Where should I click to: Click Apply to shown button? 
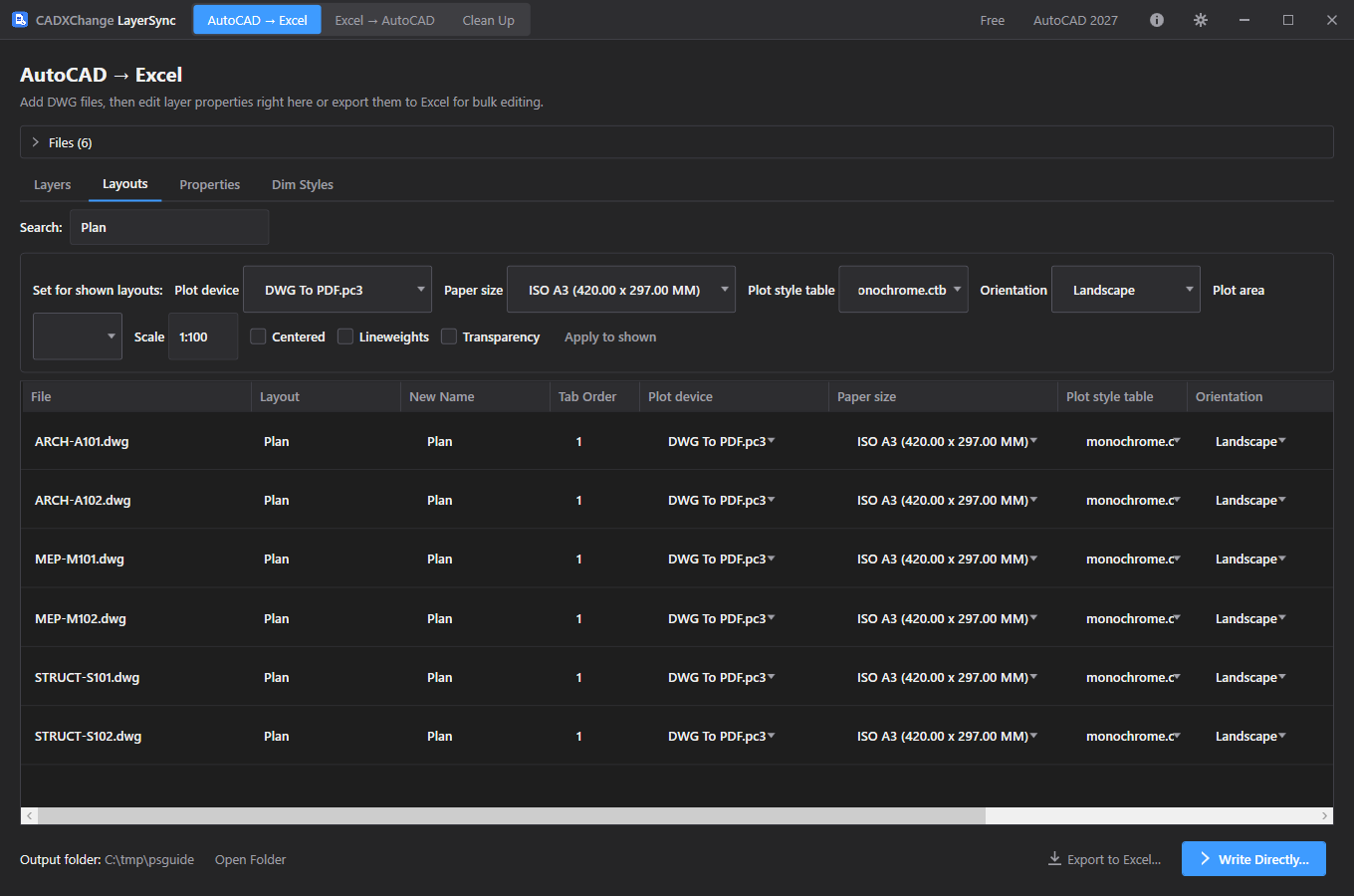[610, 336]
